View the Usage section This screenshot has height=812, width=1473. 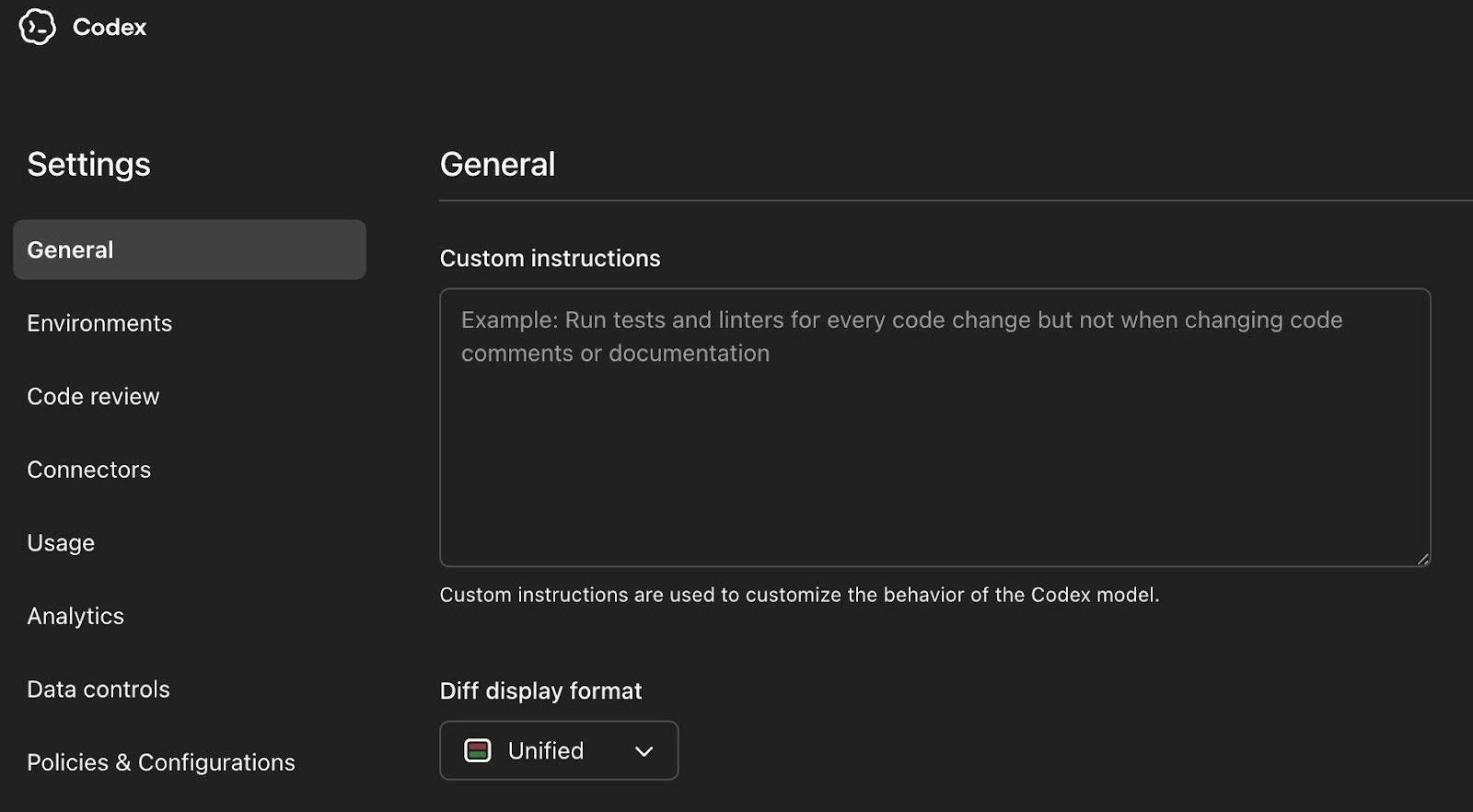(x=61, y=543)
